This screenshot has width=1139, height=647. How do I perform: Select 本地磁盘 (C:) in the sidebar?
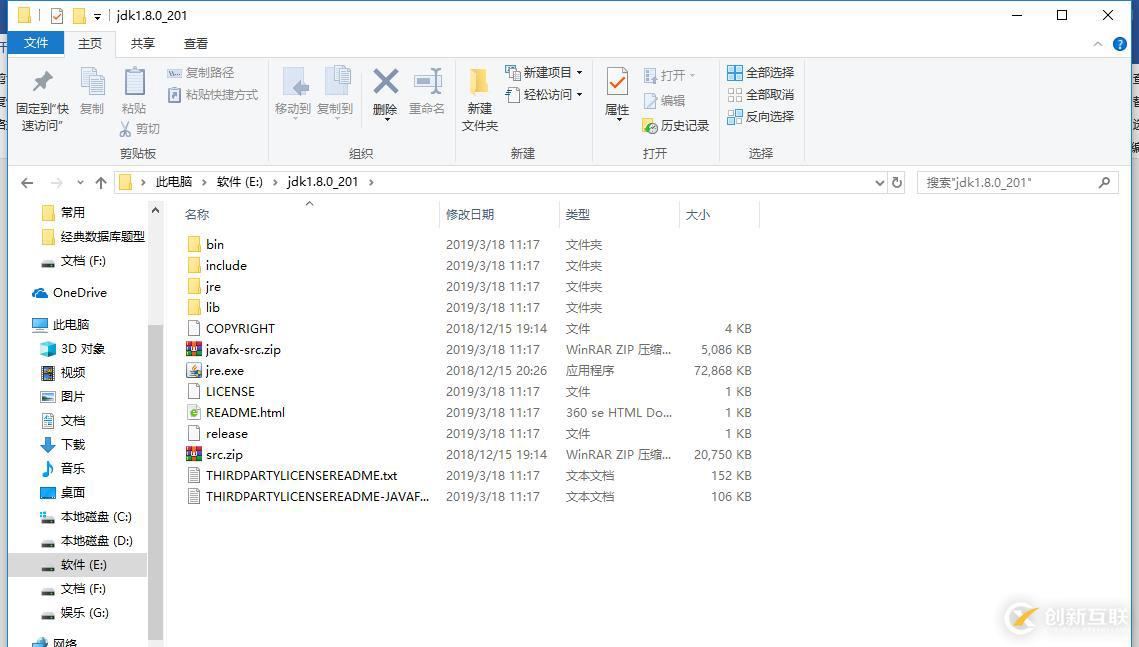pos(86,517)
